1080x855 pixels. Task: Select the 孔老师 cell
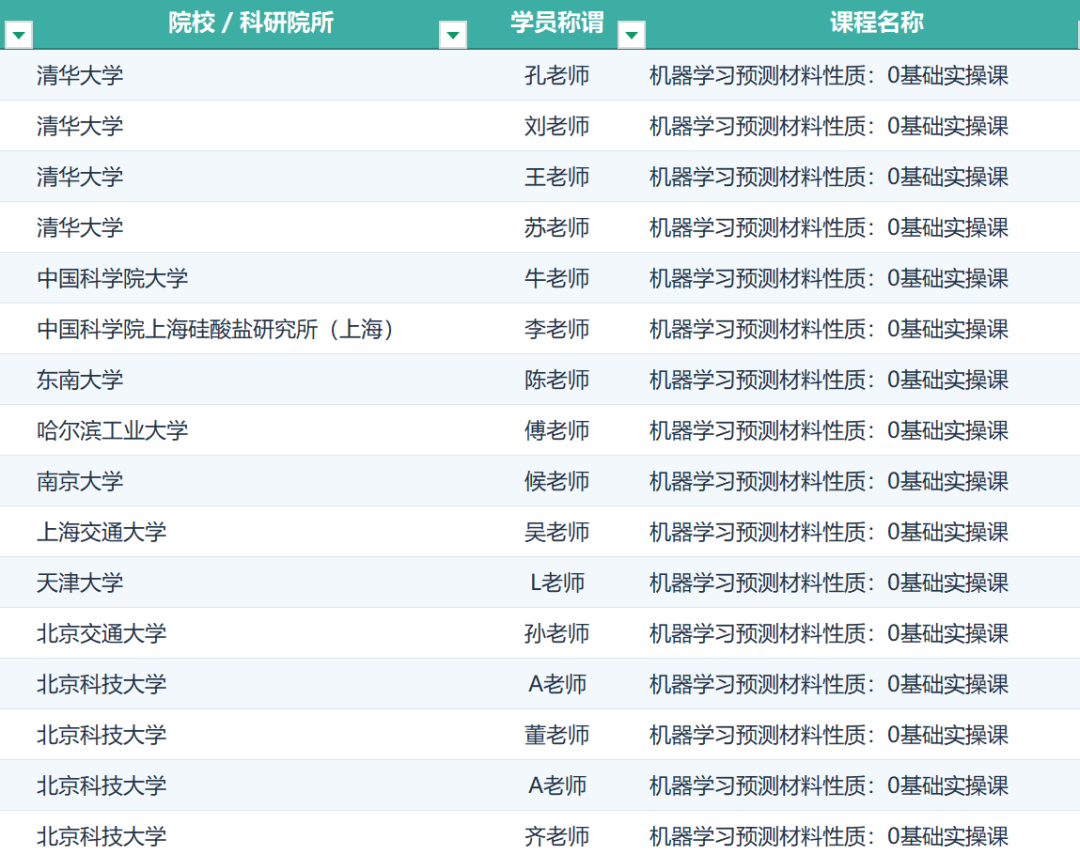557,75
